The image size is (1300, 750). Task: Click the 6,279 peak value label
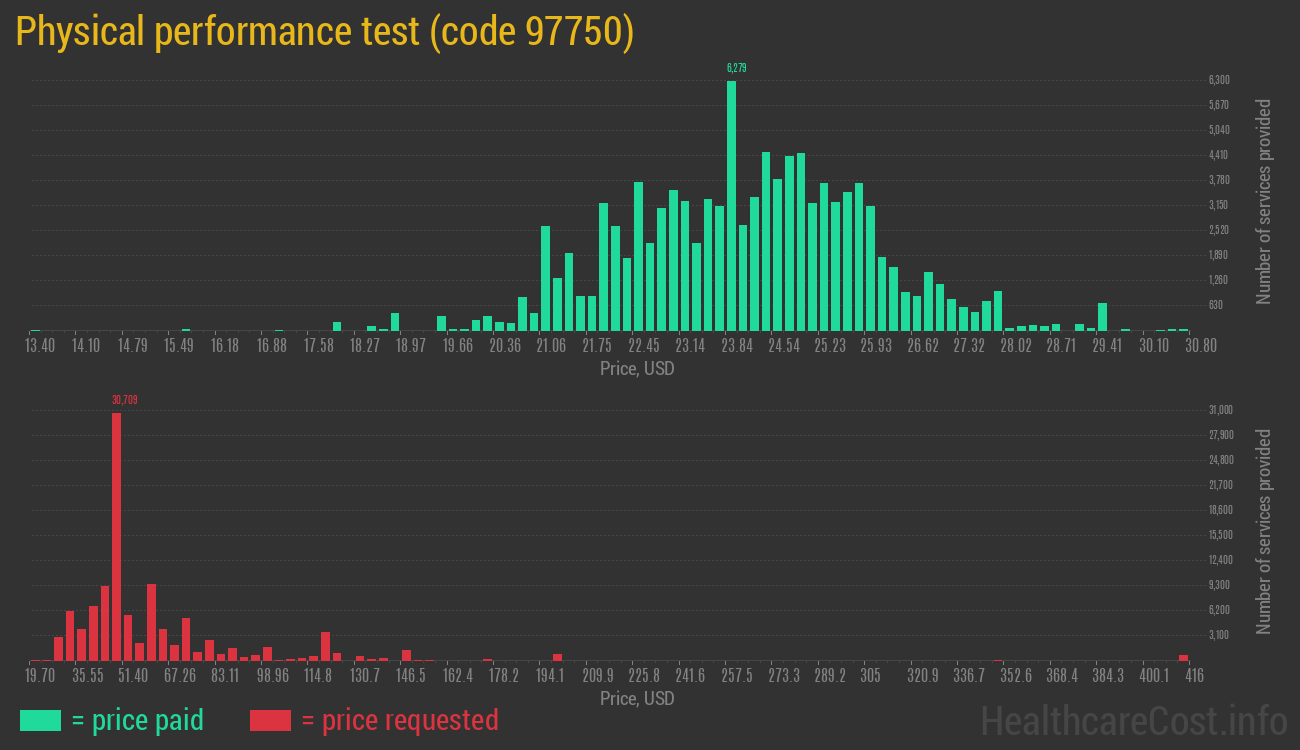(737, 68)
